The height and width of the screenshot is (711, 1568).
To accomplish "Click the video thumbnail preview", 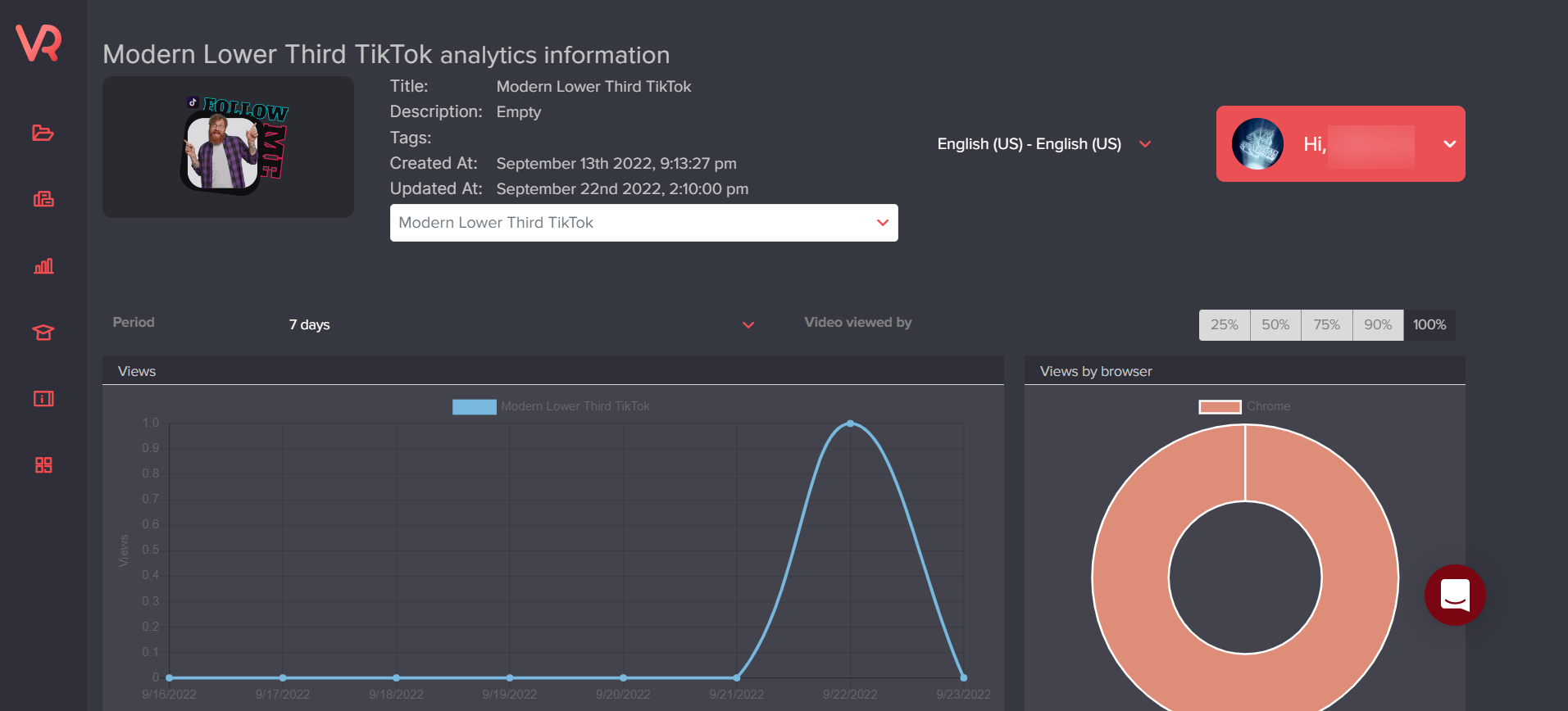I will 228,147.
